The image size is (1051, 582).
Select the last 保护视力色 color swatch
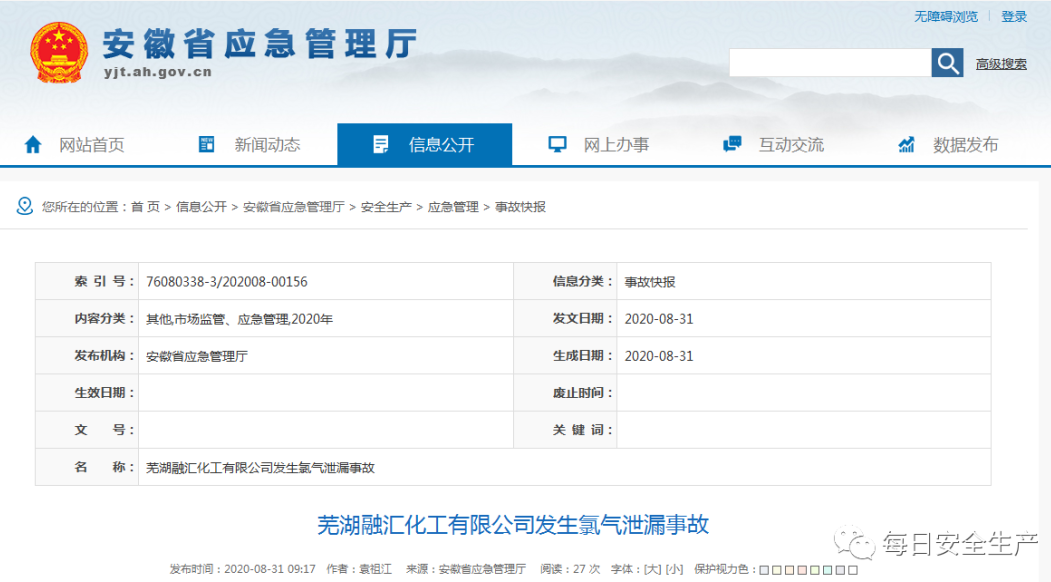(852, 570)
